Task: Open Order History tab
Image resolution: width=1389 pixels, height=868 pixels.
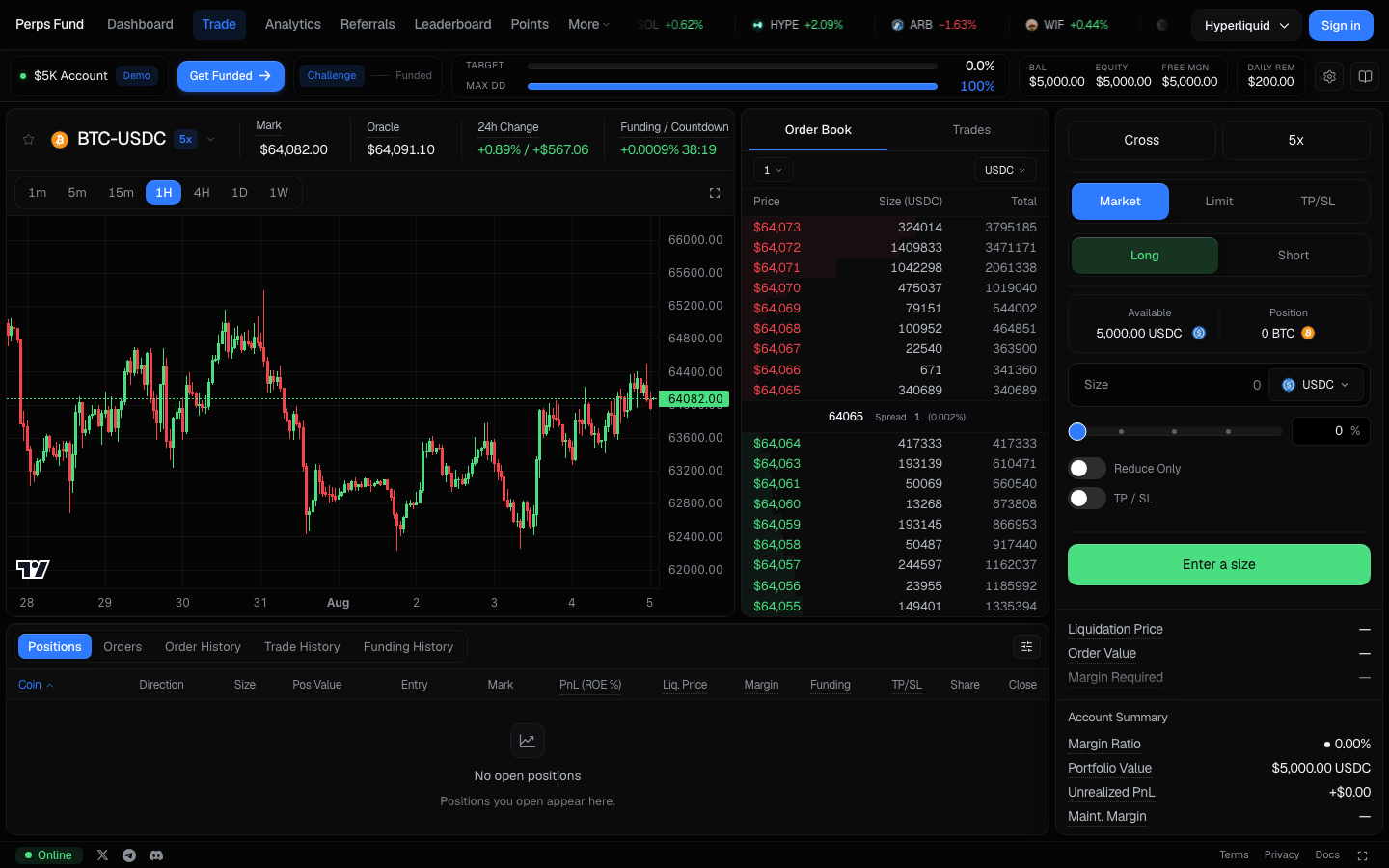Action: point(203,647)
